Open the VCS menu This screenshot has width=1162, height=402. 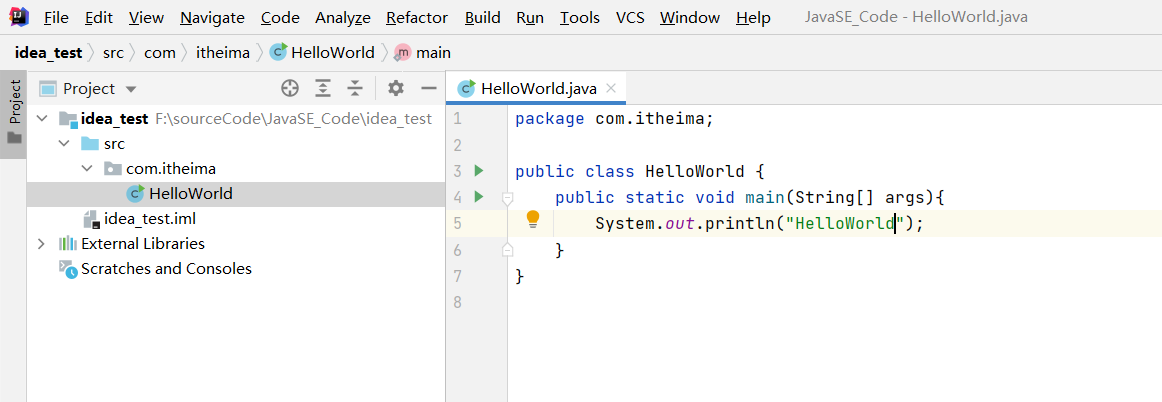coord(630,17)
